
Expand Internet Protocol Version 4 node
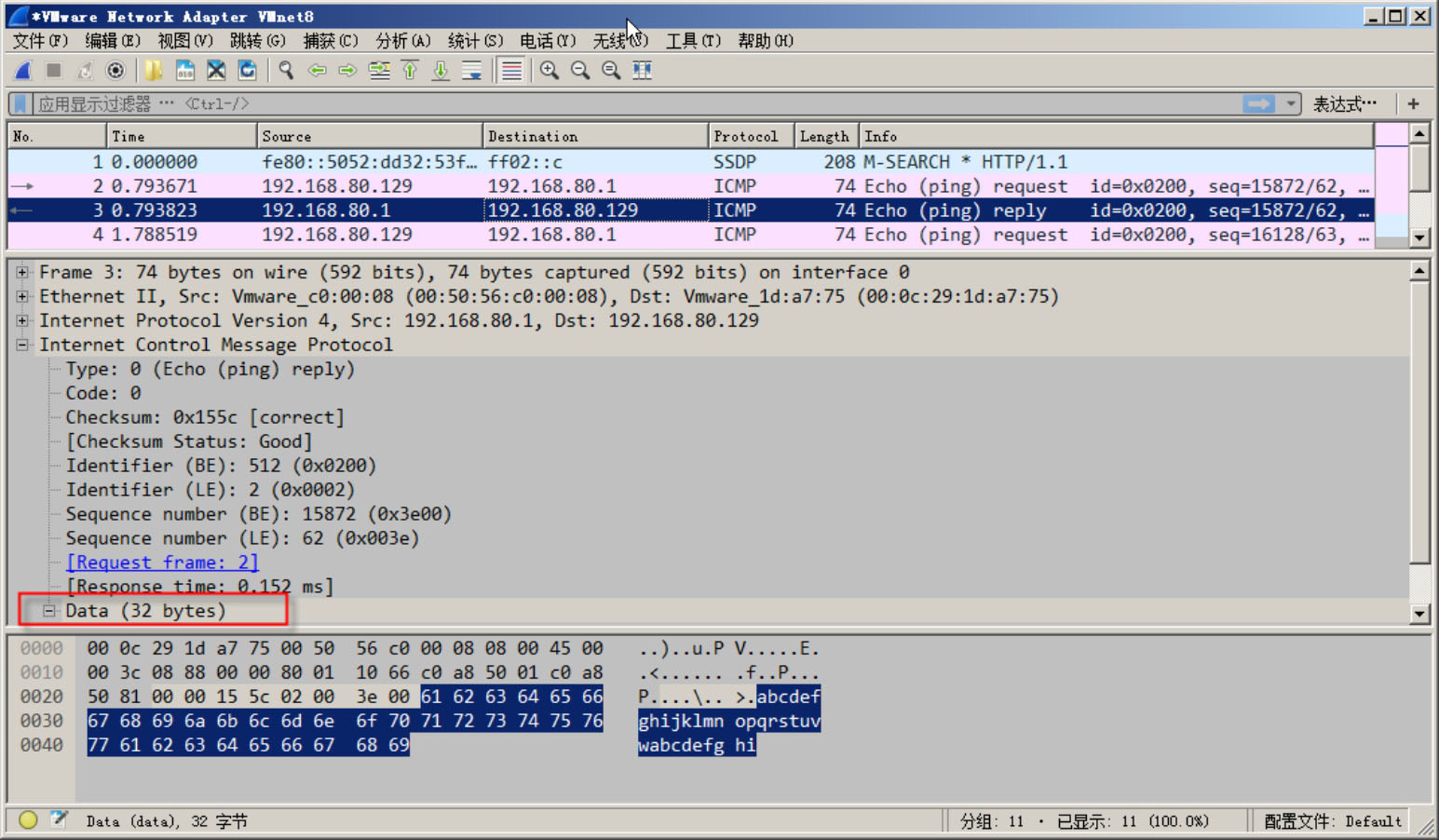(21, 320)
